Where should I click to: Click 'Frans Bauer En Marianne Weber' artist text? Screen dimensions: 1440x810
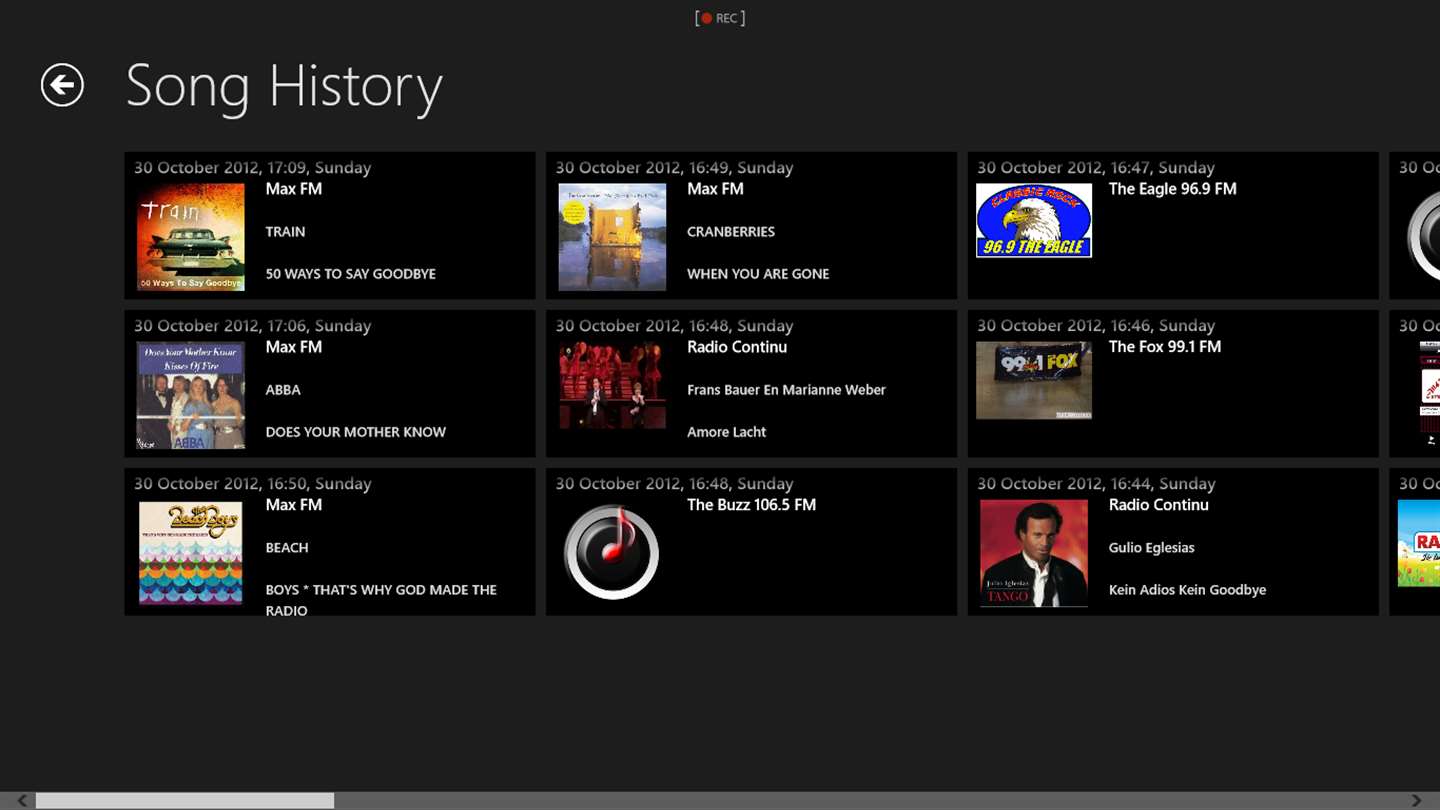[x=787, y=390]
